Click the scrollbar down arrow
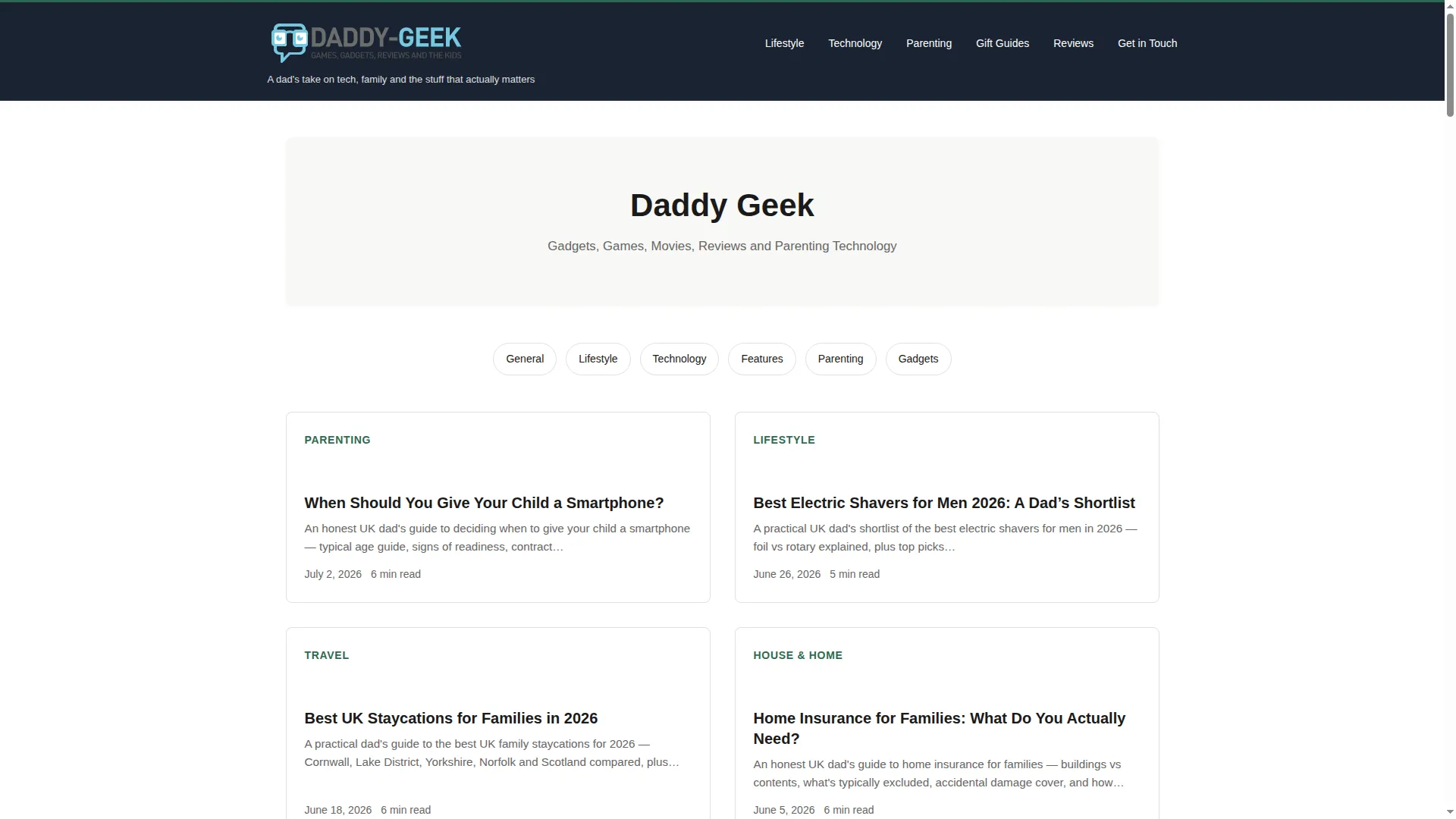Image resolution: width=1456 pixels, height=819 pixels. (1450, 813)
